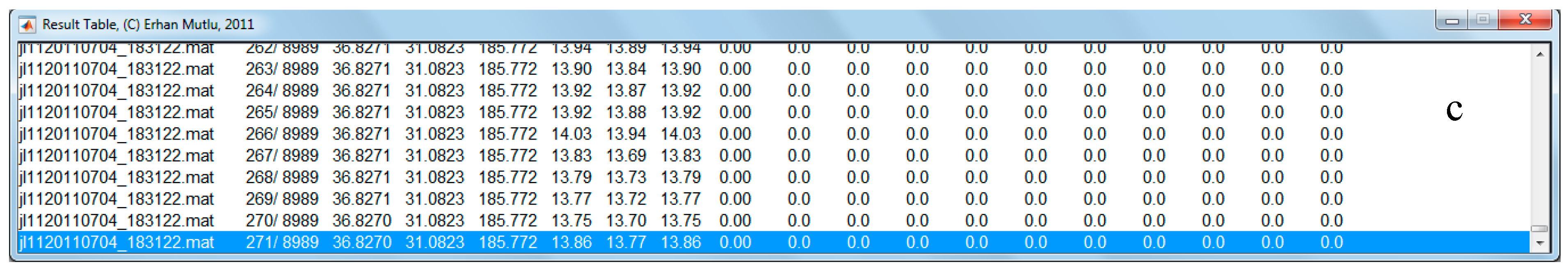This screenshot has width=1568, height=269.
Task: Maximize the Result Table window
Action: point(1483,20)
